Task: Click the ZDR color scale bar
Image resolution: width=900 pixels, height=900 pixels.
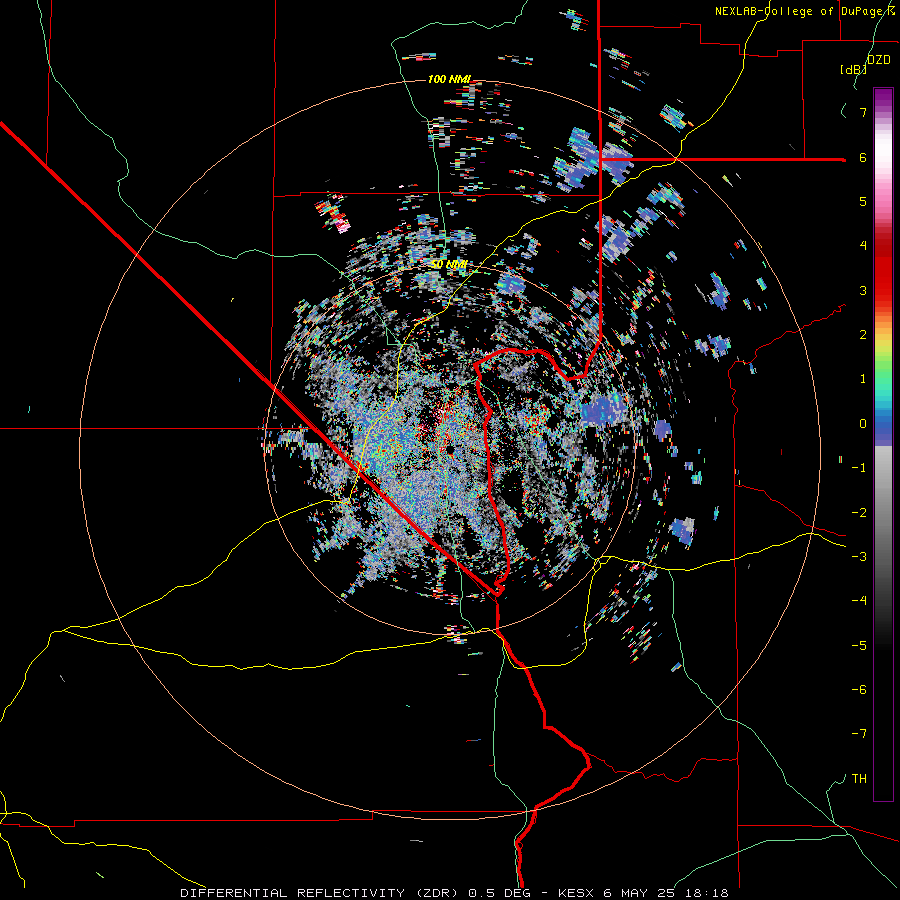Action: pyautogui.click(x=883, y=444)
